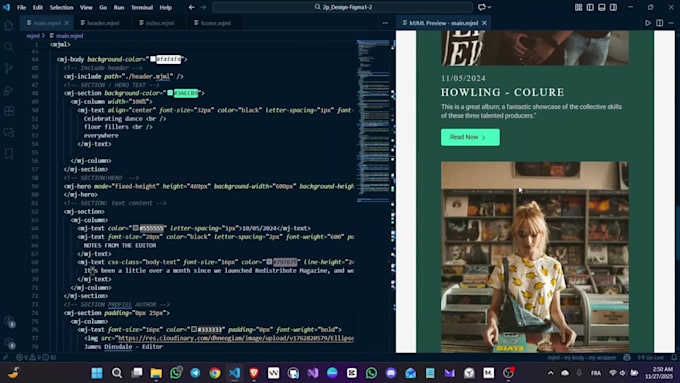Viewport: 680px width, 383px height.
Task: Open the Go menu
Action: point(103,7)
